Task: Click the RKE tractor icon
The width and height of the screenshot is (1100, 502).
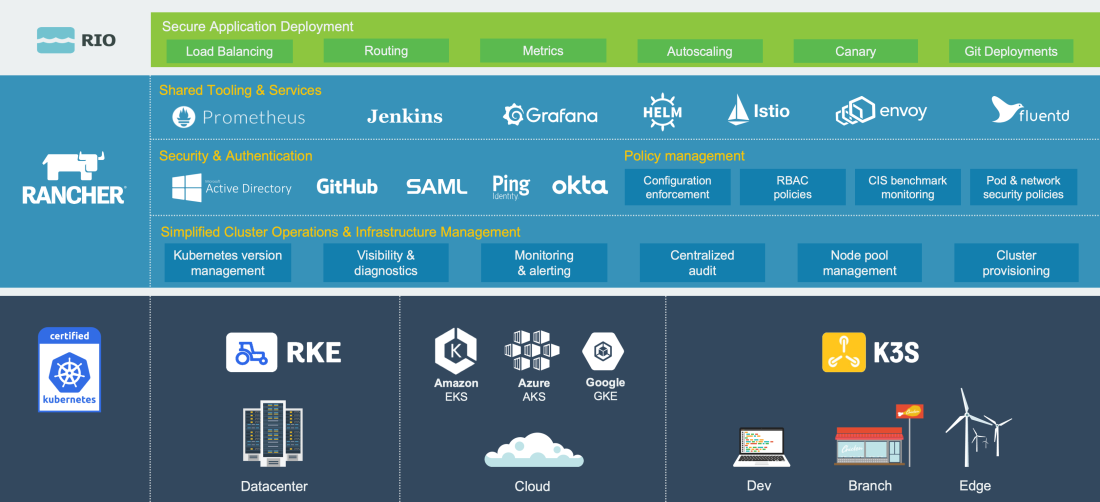Action: (252, 352)
